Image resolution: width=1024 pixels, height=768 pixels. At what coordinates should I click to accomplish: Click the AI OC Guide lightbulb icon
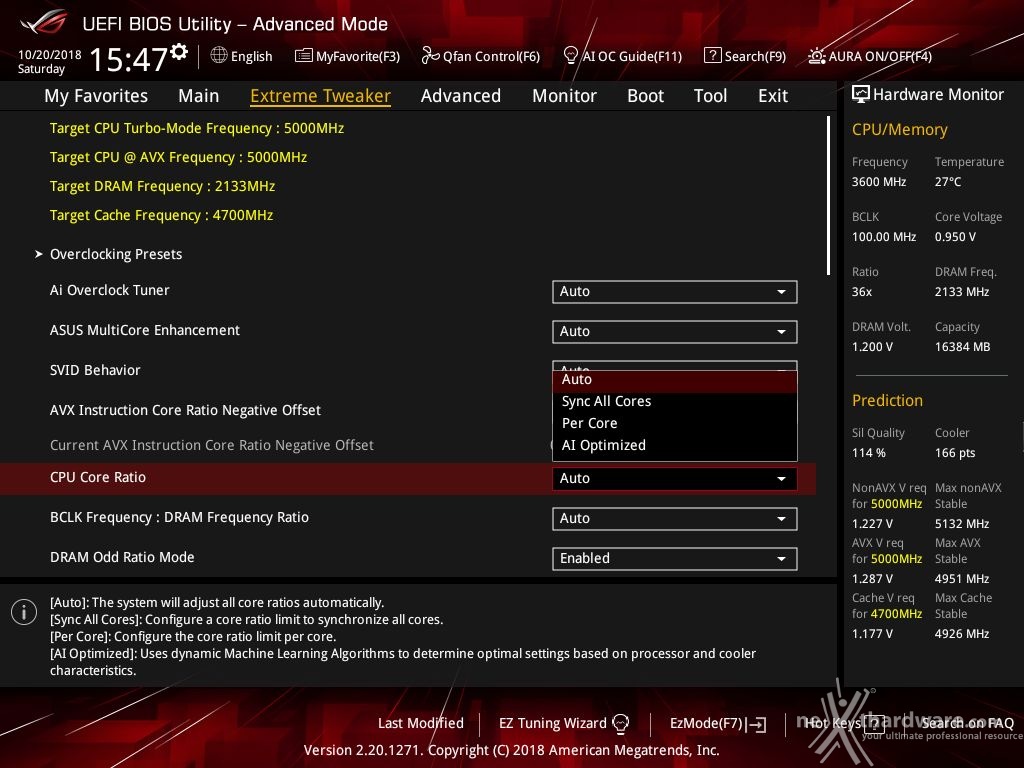(570, 56)
